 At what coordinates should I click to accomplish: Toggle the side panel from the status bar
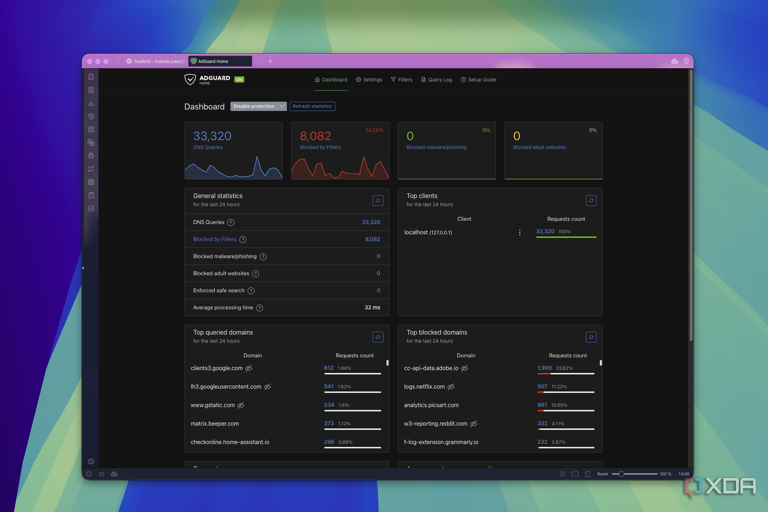pyautogui.click(x=101, y=474)
